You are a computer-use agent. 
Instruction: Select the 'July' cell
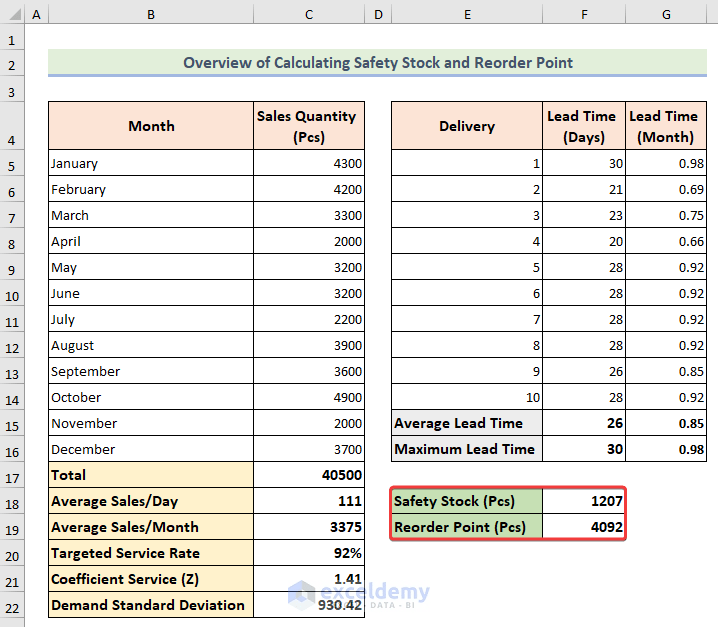click(151, 319)
